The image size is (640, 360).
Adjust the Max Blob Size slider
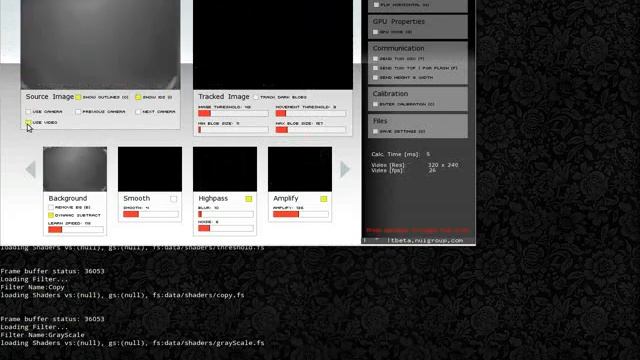point(311,130)
